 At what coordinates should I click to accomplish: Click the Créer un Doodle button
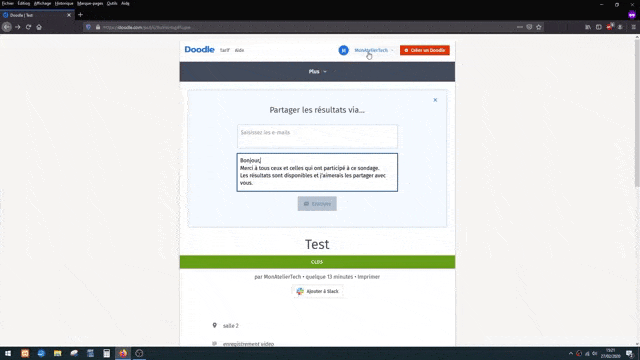click(x=425, y=50)
